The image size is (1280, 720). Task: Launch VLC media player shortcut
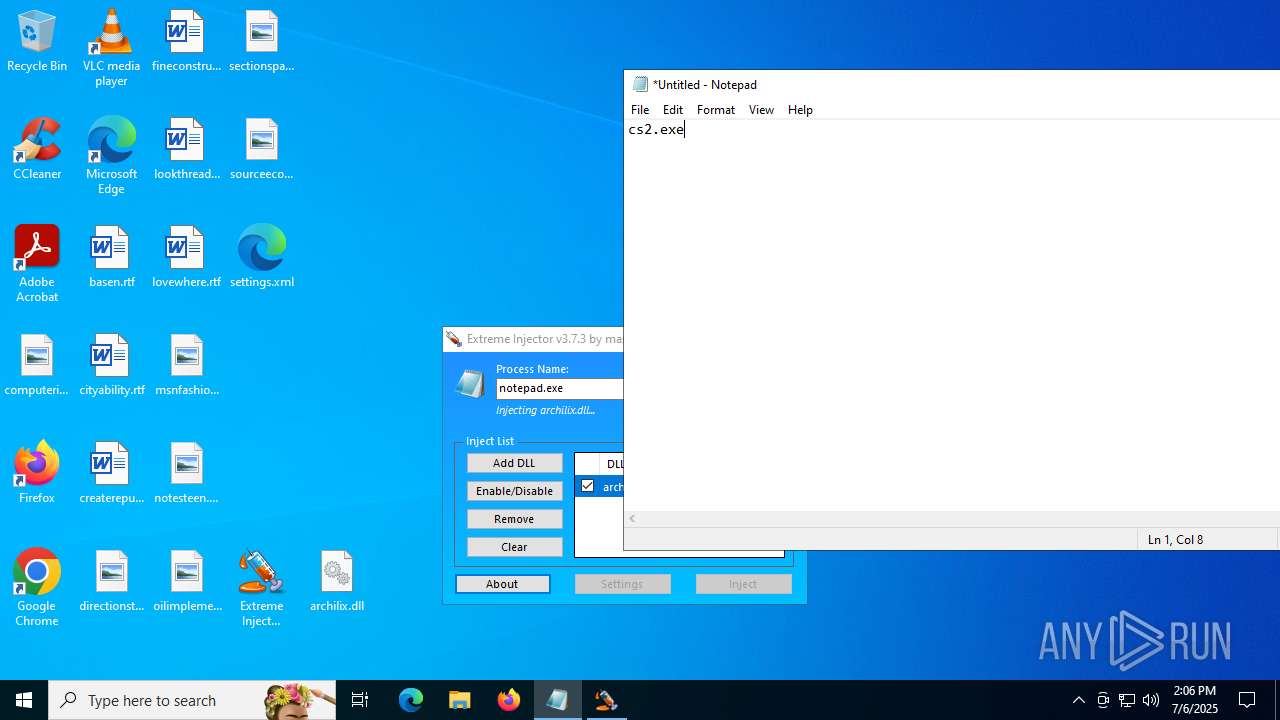111,48
